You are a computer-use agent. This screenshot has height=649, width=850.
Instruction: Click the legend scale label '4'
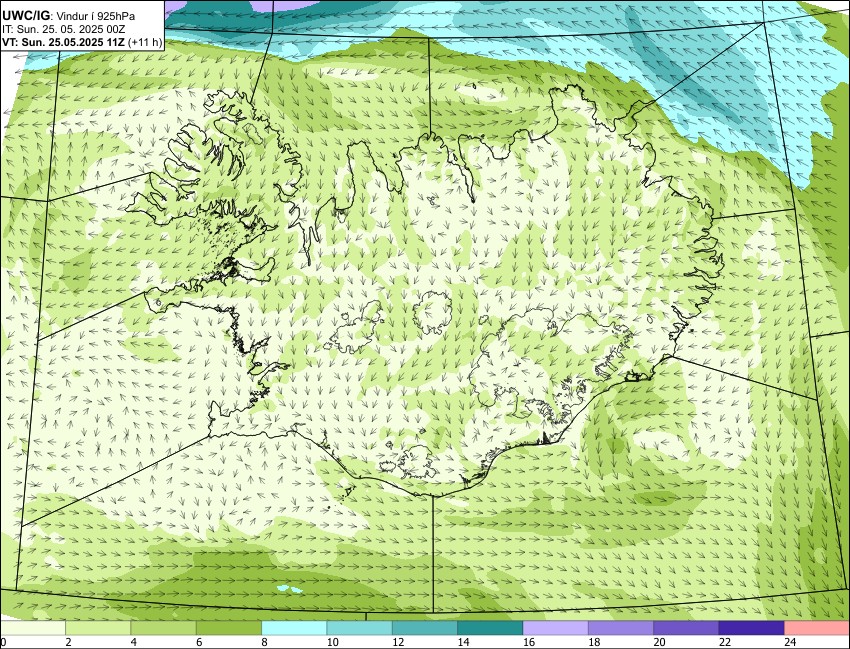click(133, 642)
